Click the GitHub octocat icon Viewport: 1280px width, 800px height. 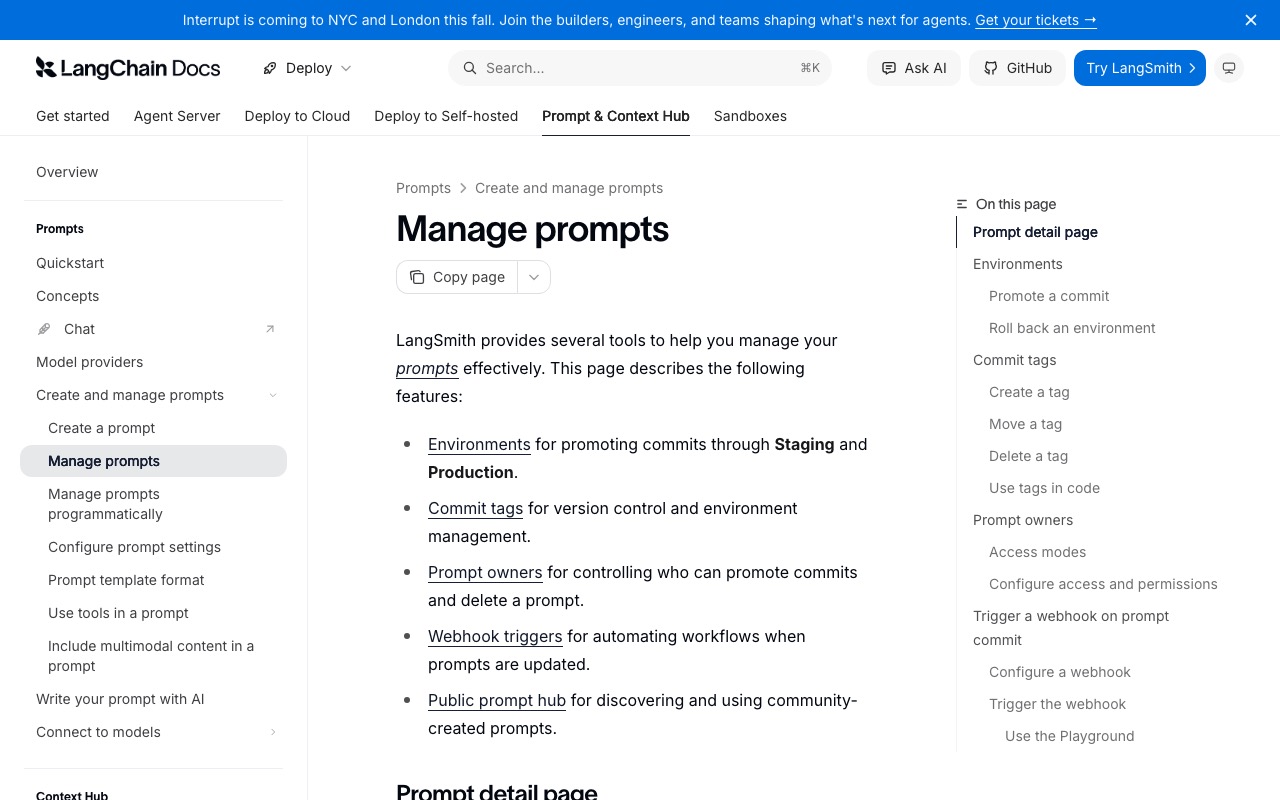991,68
